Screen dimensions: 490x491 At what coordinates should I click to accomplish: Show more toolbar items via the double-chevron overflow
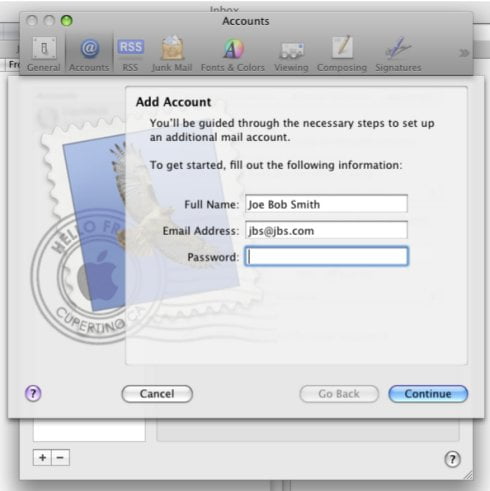point(464,53)
